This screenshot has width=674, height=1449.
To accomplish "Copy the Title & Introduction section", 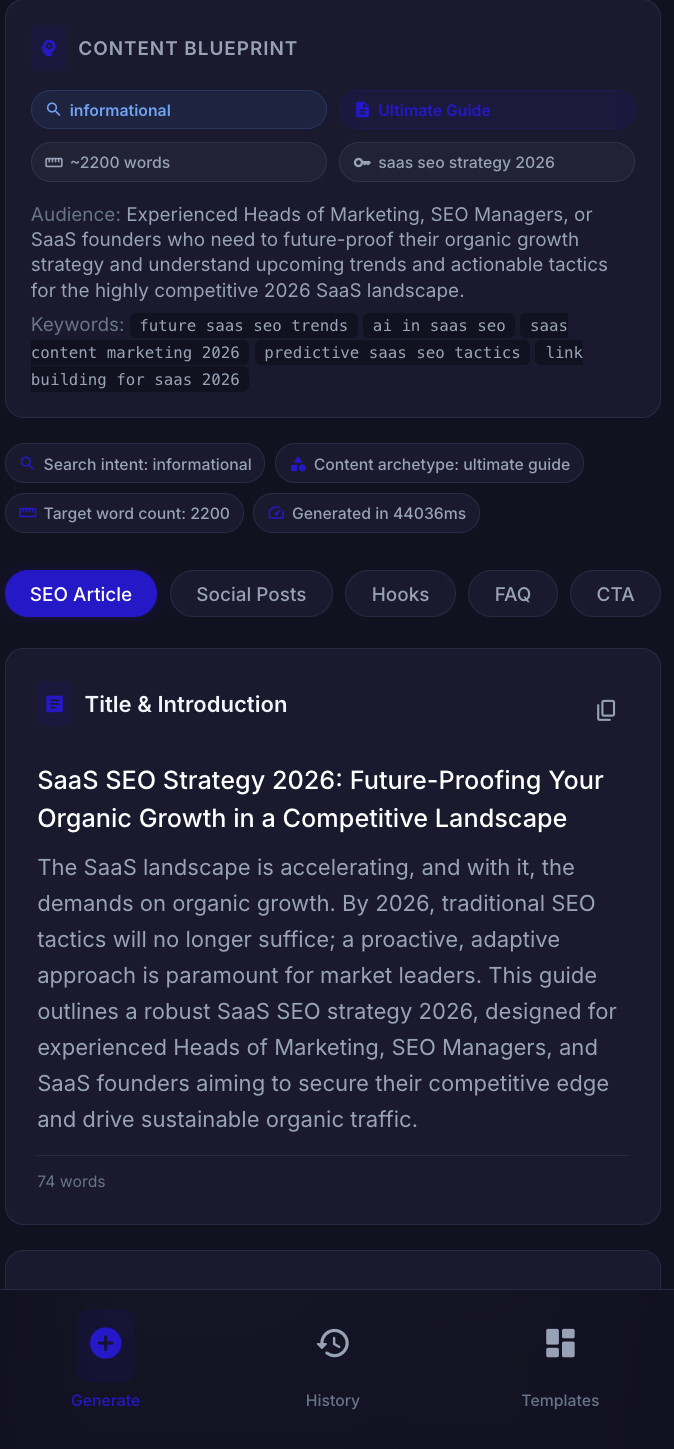I will [x=606, y=710].
